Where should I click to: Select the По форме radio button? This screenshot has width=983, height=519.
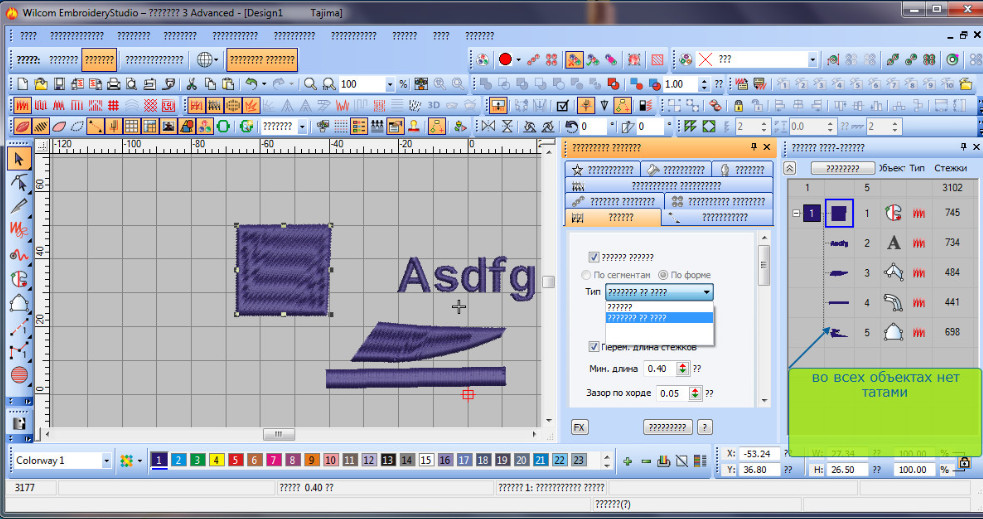pyautogui.click(x=663, y=274)
